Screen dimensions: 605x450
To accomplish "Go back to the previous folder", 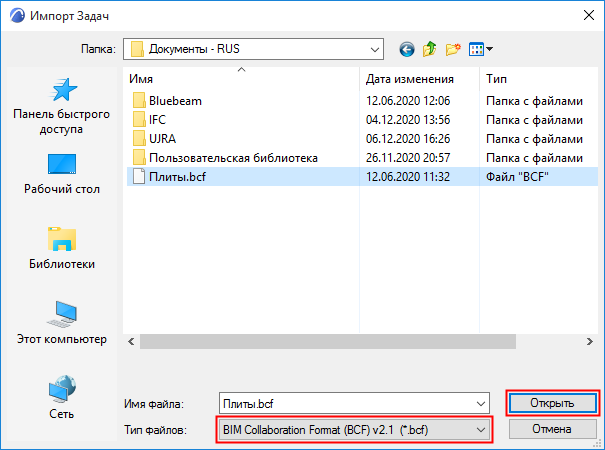I will click(407, 49).
